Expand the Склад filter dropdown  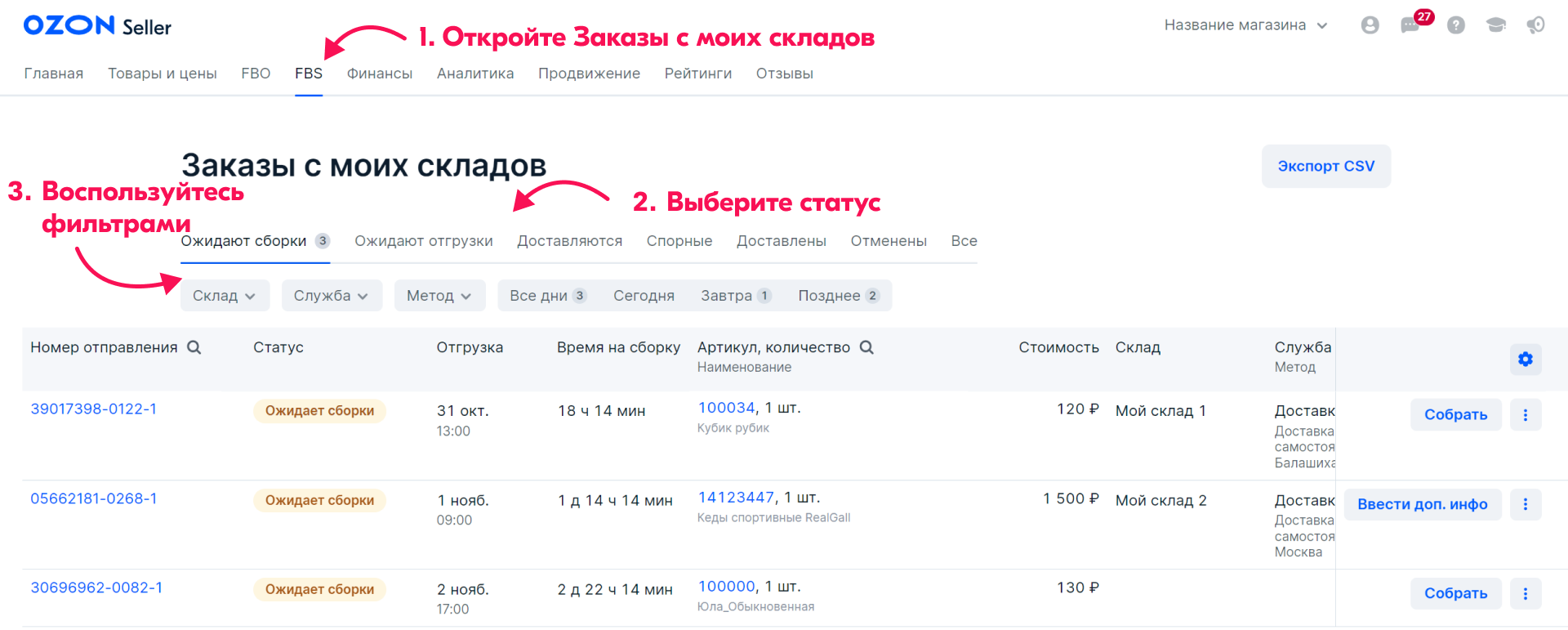pos(224,296)
